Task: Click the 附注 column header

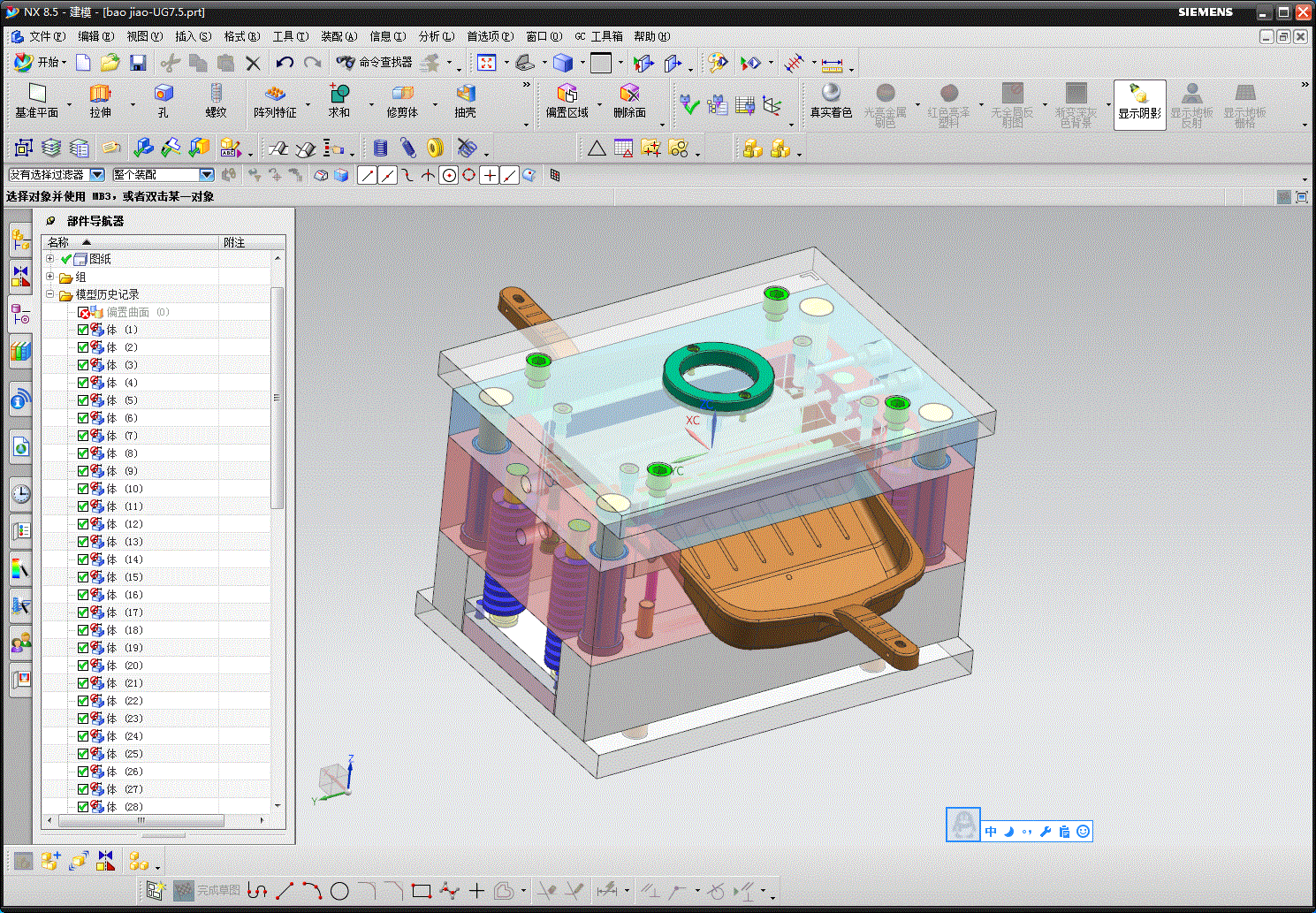Action: tap(252, 242)
